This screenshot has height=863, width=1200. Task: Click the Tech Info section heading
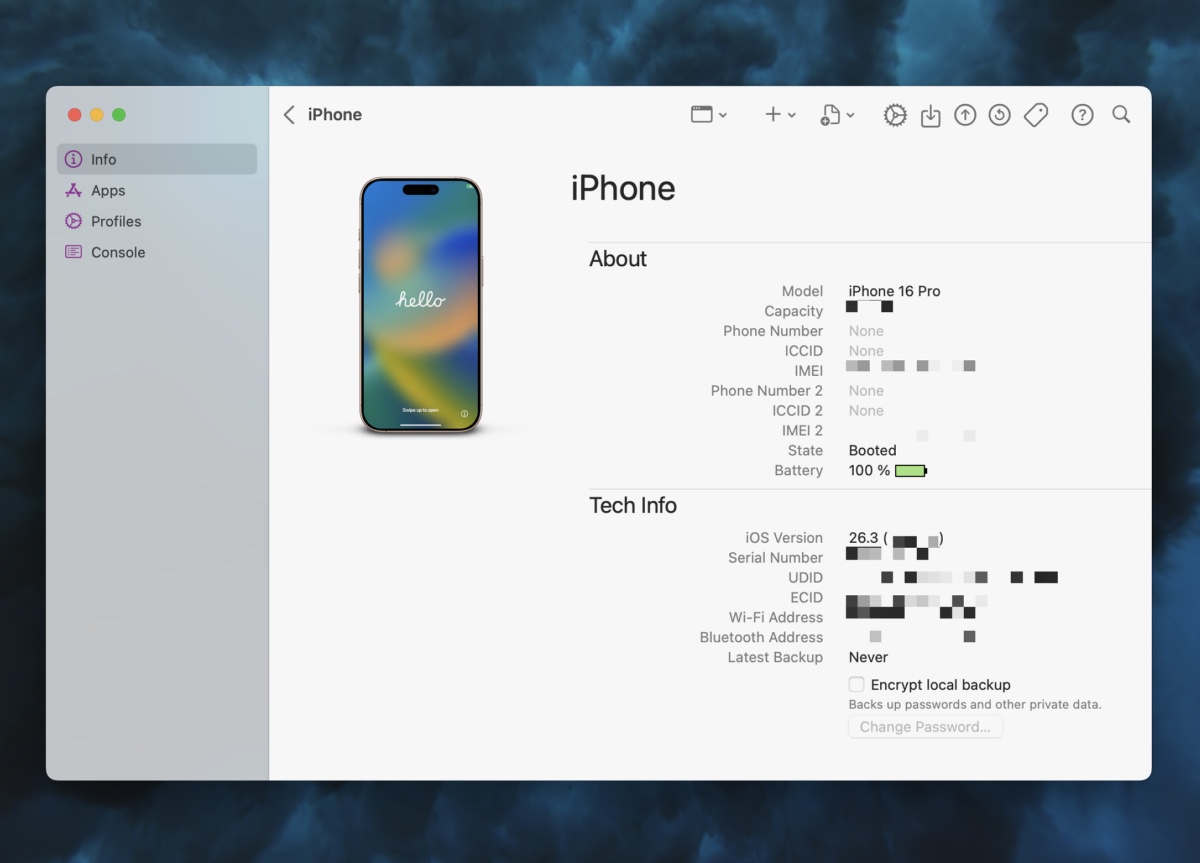[633, 506]
